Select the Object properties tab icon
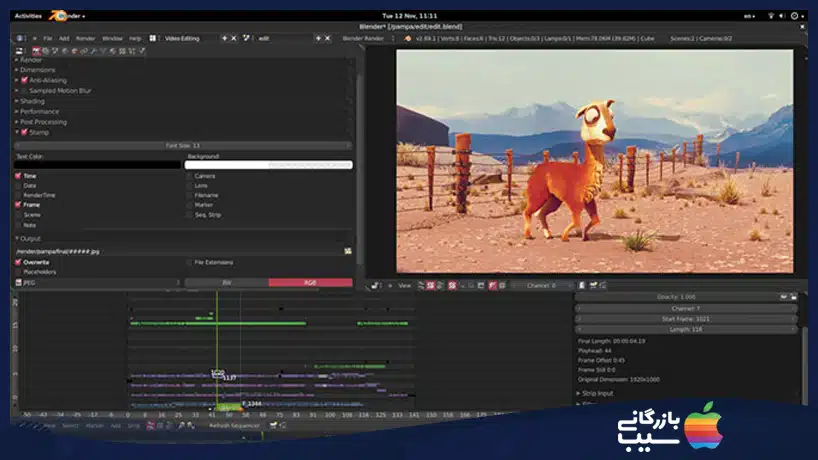The height and width of the screenshot is (460, 818). point(75,51)
